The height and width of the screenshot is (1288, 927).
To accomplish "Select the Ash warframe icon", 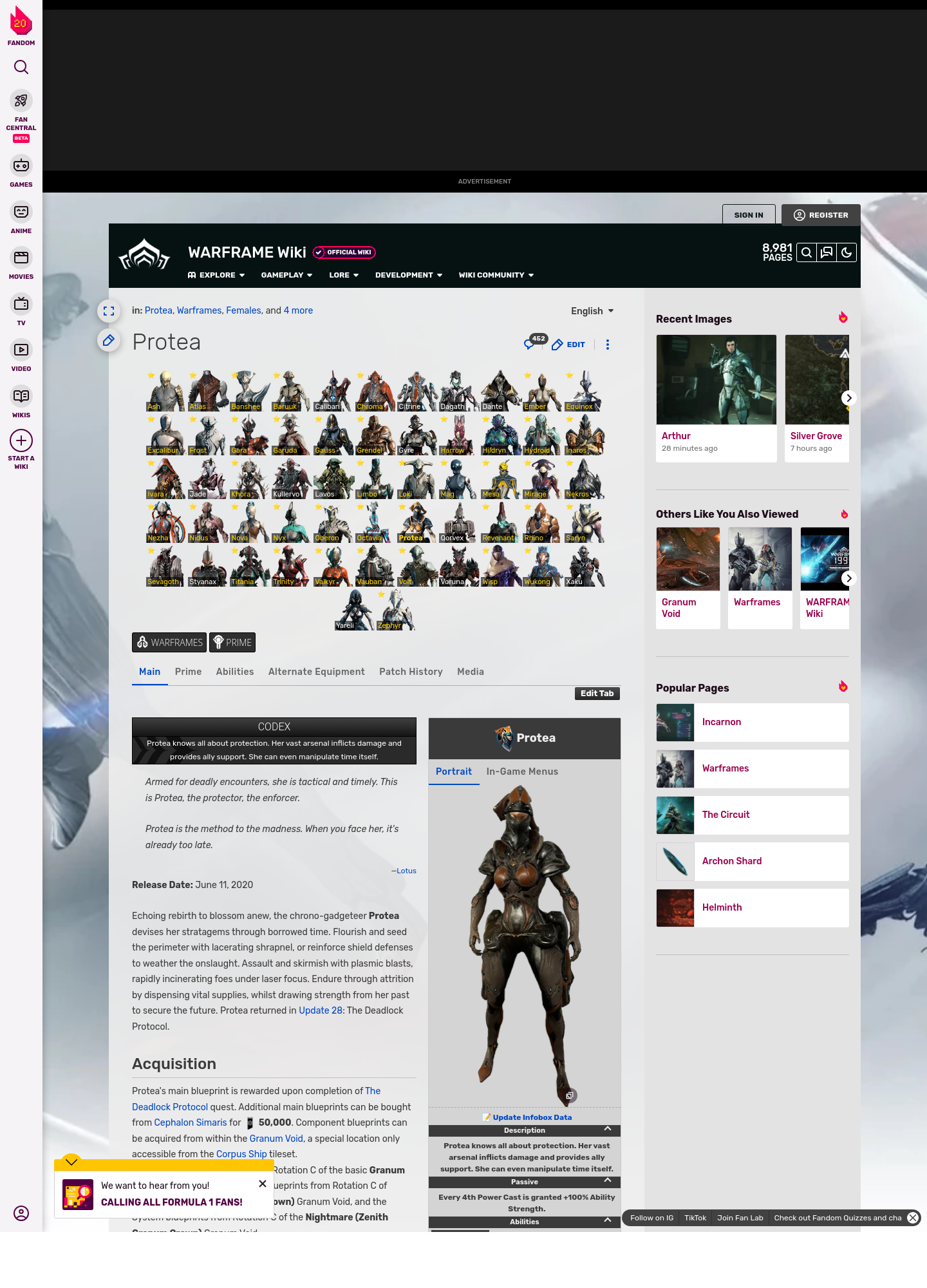I will (165, 391).
